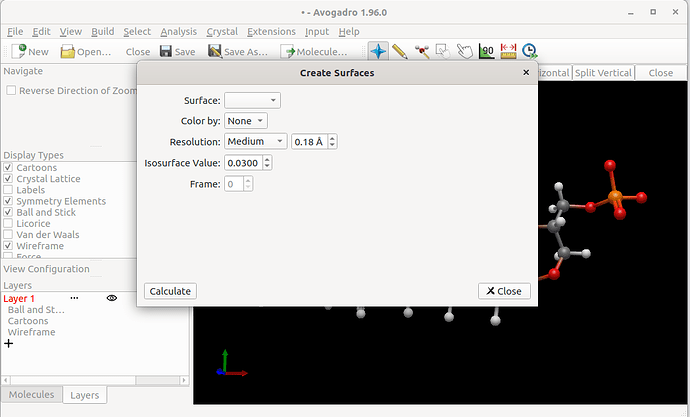Uncheck the Crystal Lattice display type
Screen dimensions: 690x417
[8, 179]
